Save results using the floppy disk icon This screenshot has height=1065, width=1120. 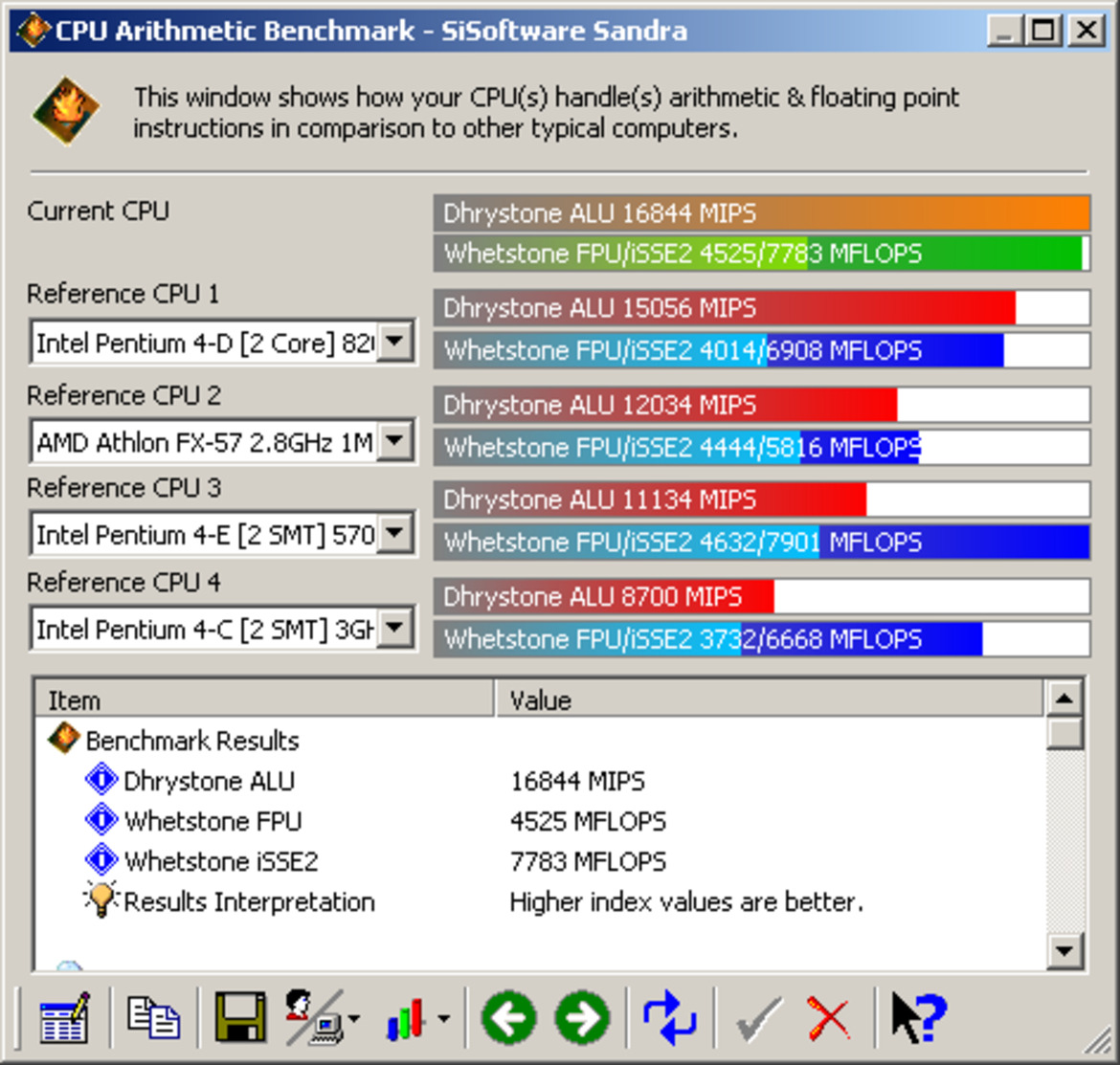click(240, 1017)
